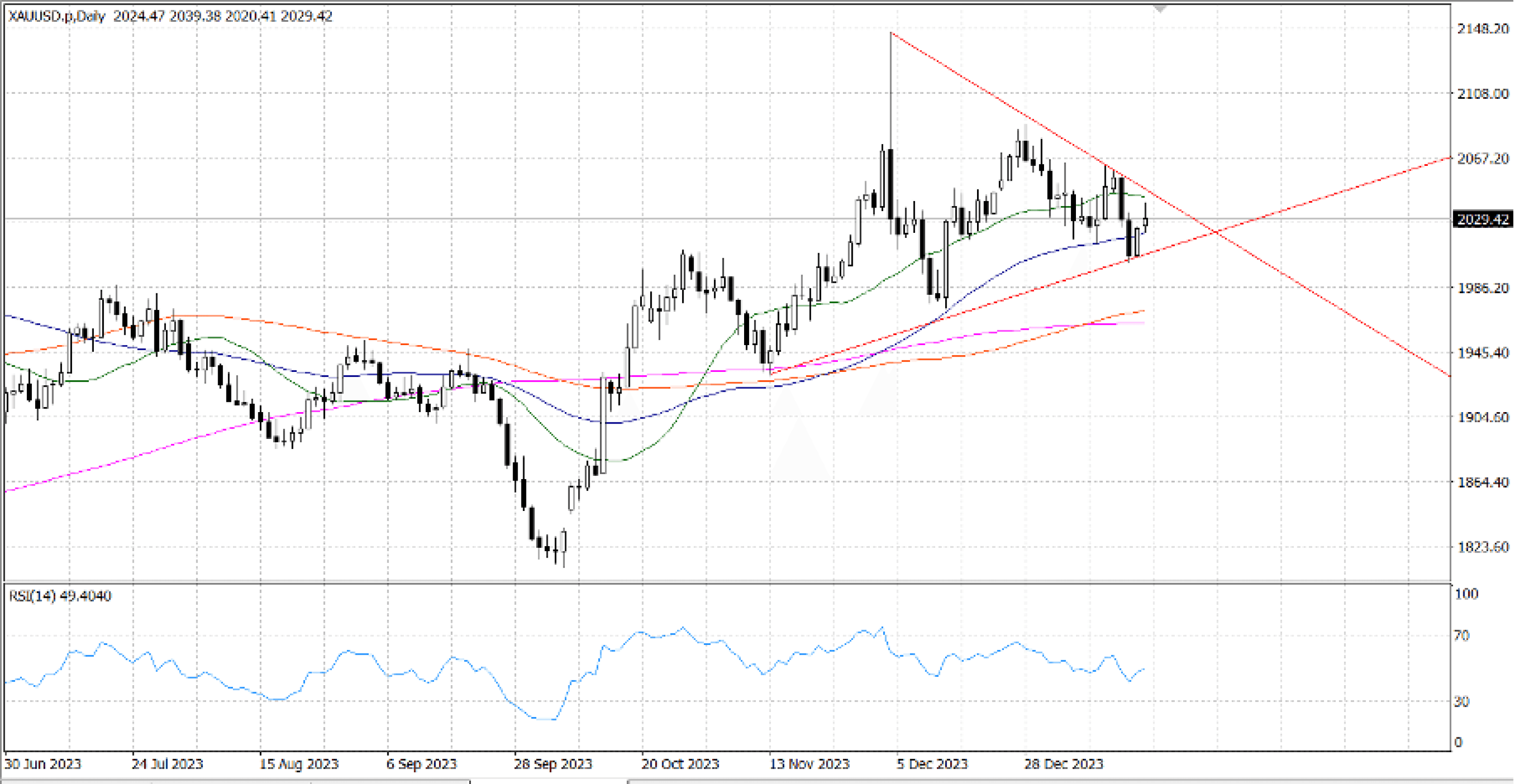Click the 1823.60 price scale label

click(1483, 547)
